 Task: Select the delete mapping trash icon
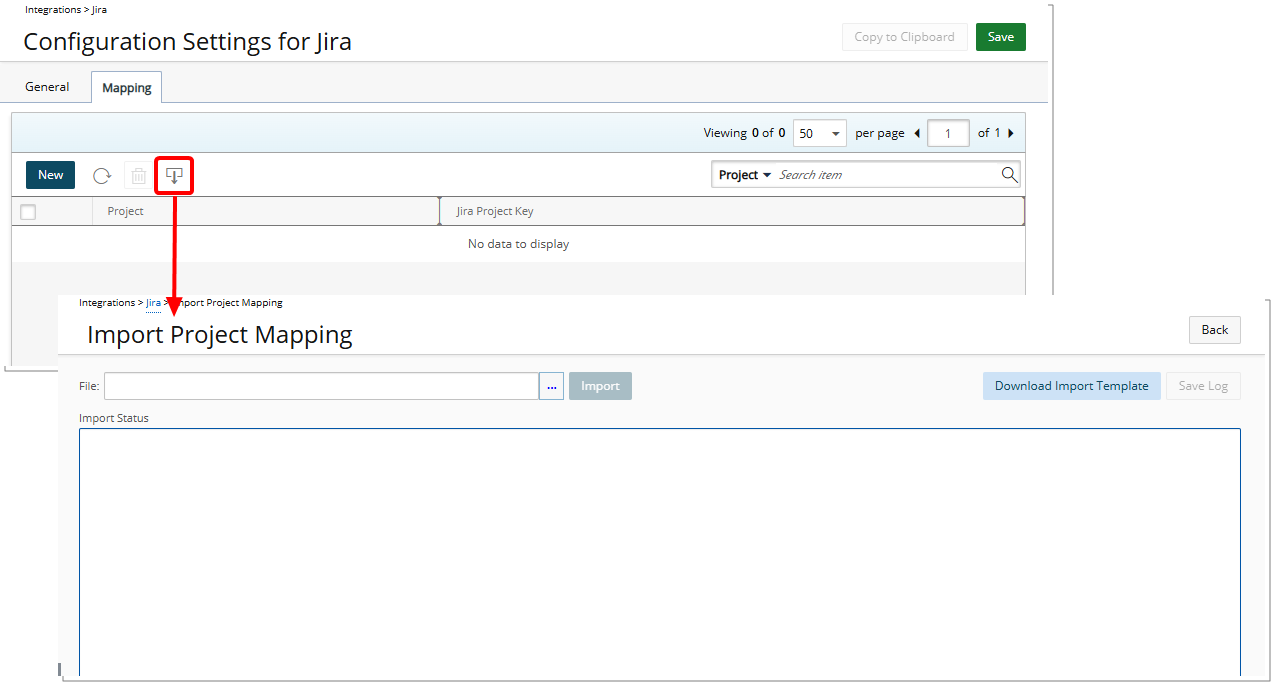(x=138, y=175)
